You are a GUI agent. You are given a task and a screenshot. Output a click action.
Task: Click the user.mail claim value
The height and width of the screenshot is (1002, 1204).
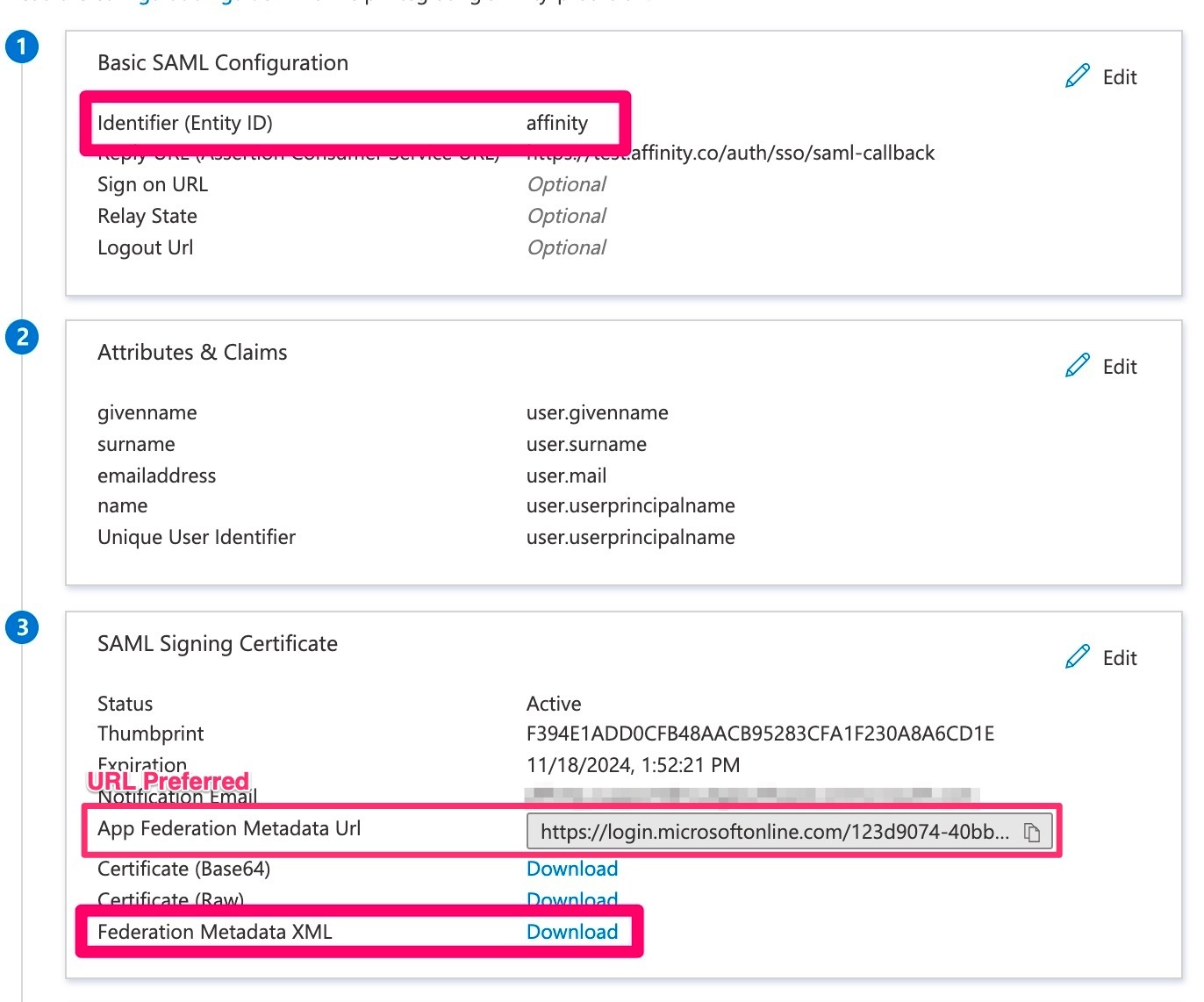(566, 476)
